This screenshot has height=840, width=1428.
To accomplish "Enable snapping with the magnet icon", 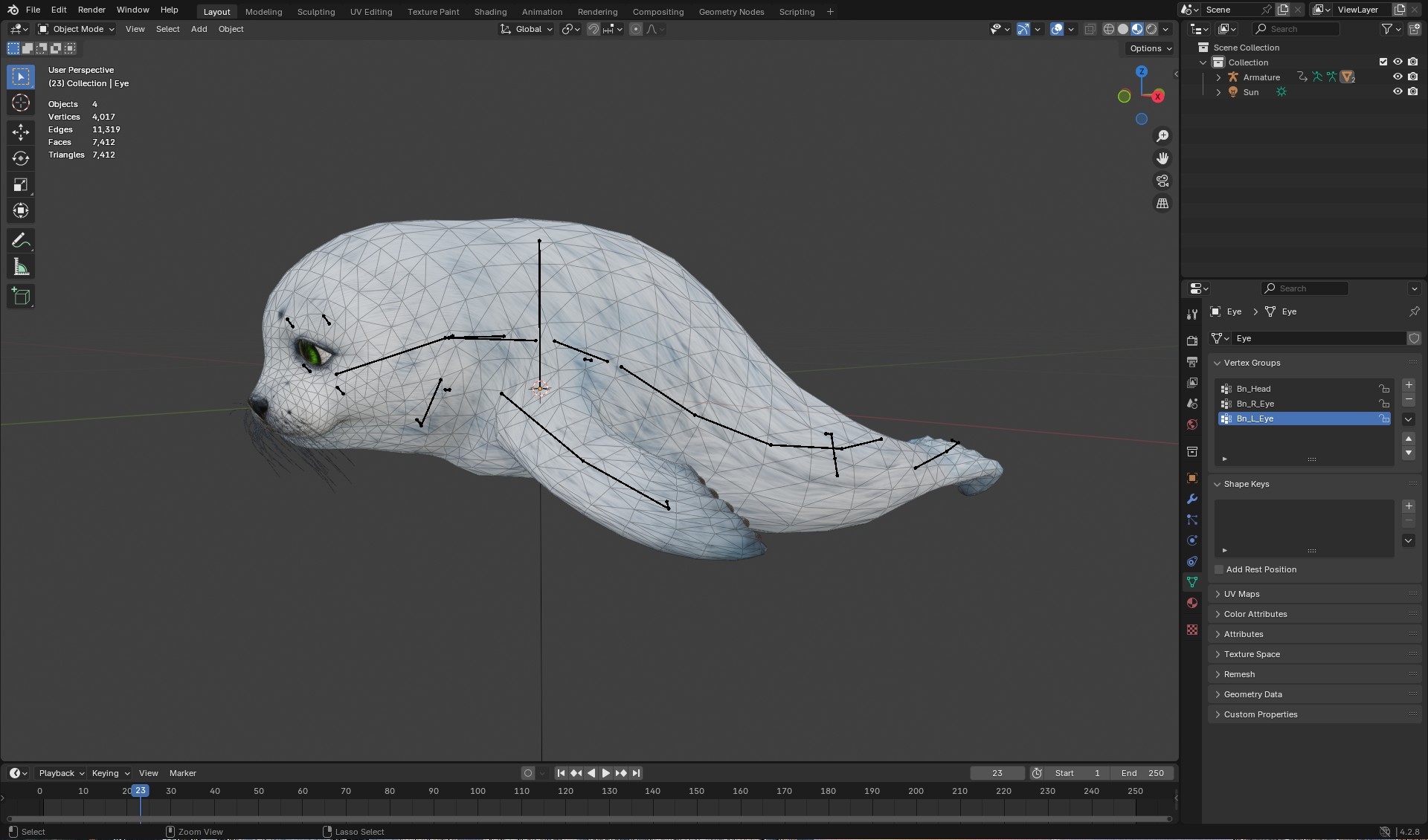I will pos(594,29).
